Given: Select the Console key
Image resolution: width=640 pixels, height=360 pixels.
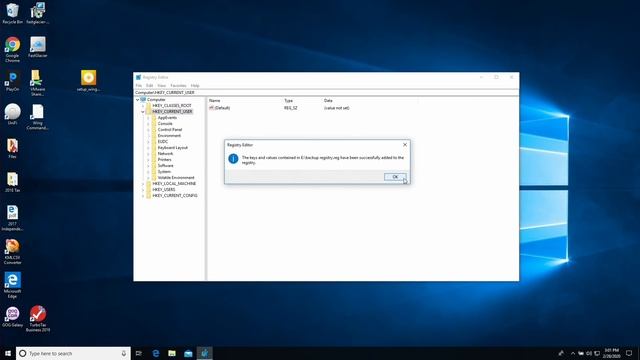Looking at the screenshot, I should [165, 124].
